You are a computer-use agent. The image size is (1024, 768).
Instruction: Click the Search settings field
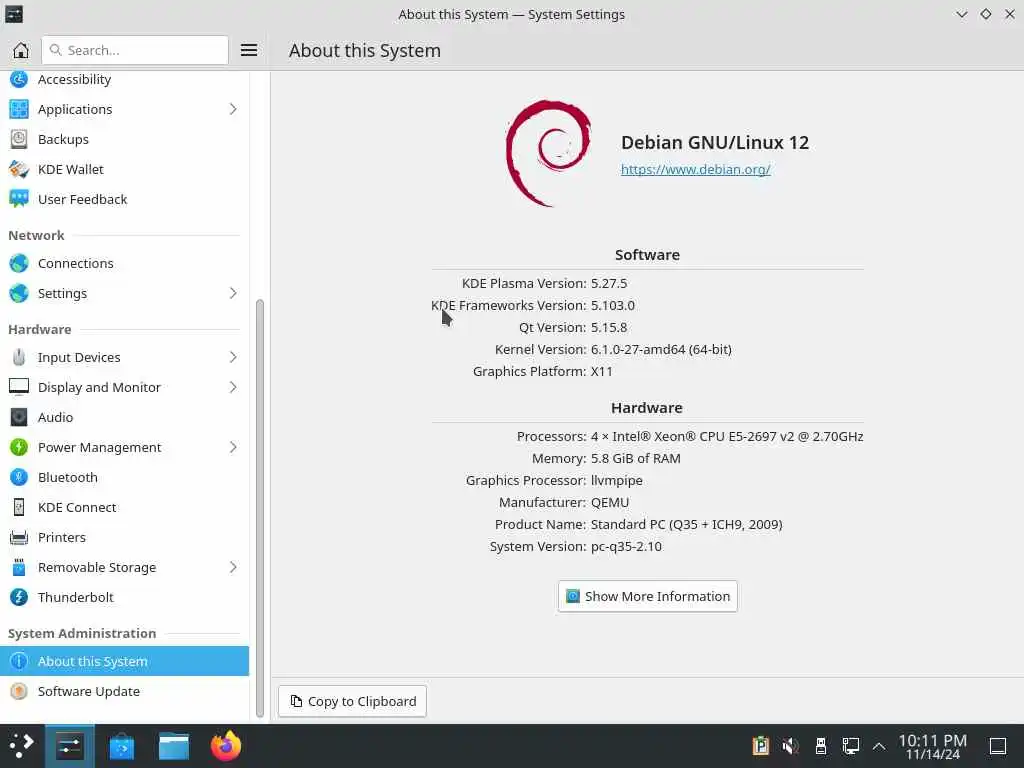pyautogui.click(x=135, y=50)
